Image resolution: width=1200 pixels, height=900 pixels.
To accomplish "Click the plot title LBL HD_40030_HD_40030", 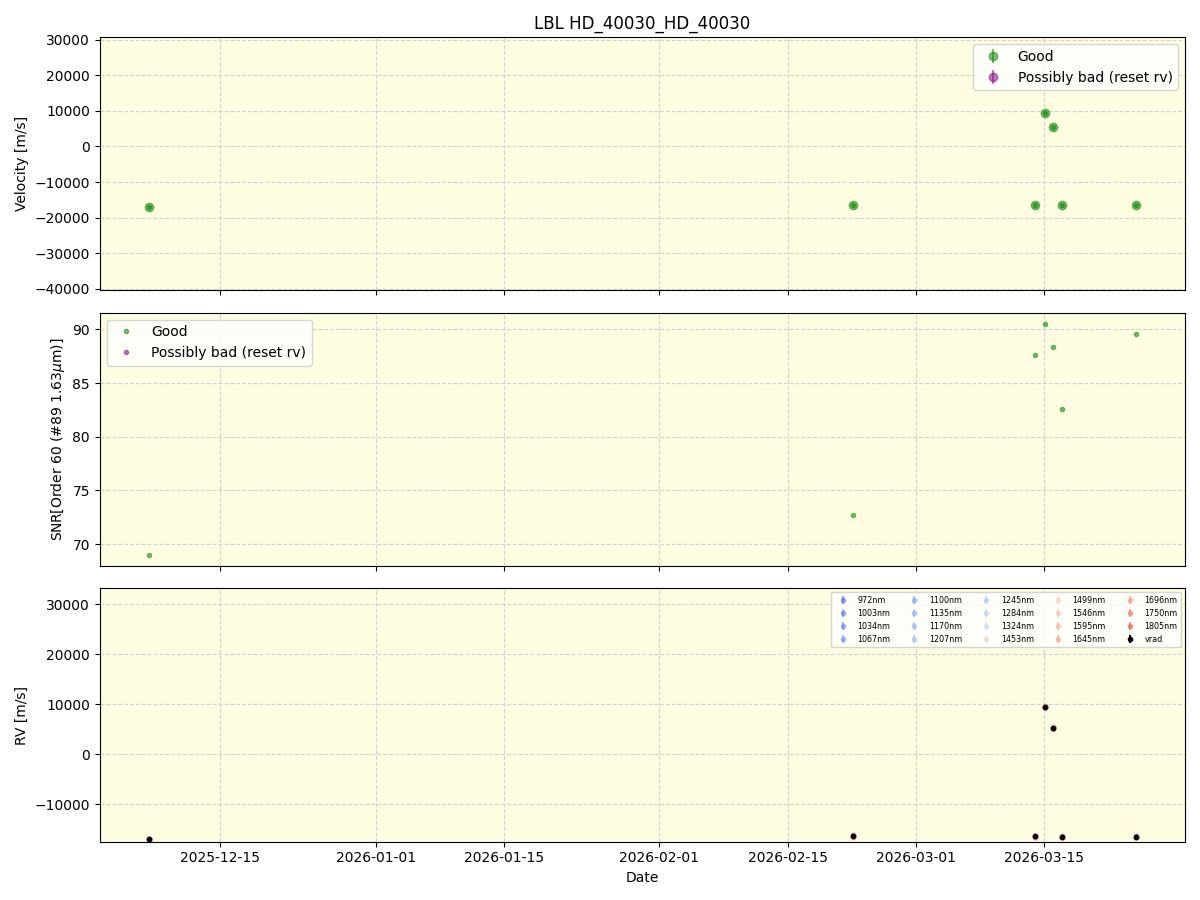I will pos(642,23).
